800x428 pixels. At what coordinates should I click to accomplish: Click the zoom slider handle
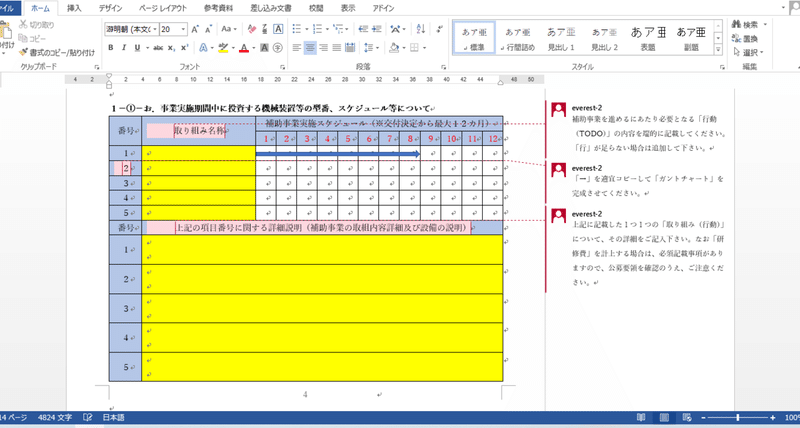coord(737,418)
